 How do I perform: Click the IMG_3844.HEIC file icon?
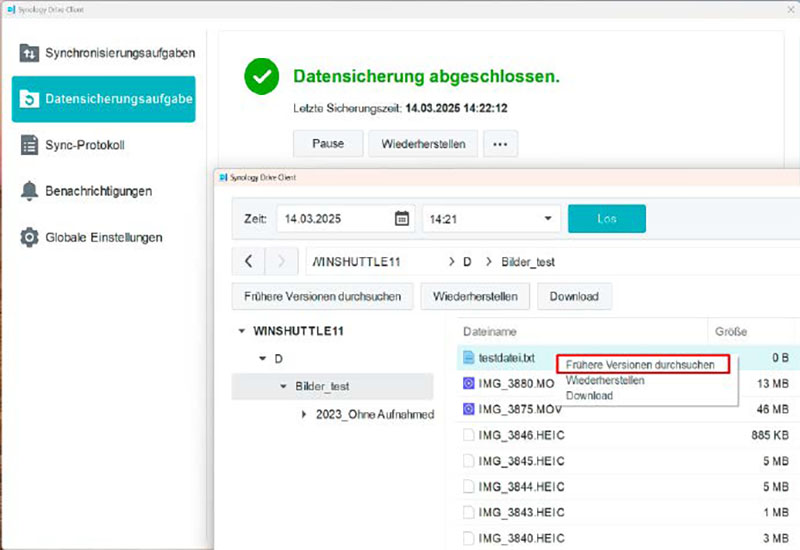point(468,486)
